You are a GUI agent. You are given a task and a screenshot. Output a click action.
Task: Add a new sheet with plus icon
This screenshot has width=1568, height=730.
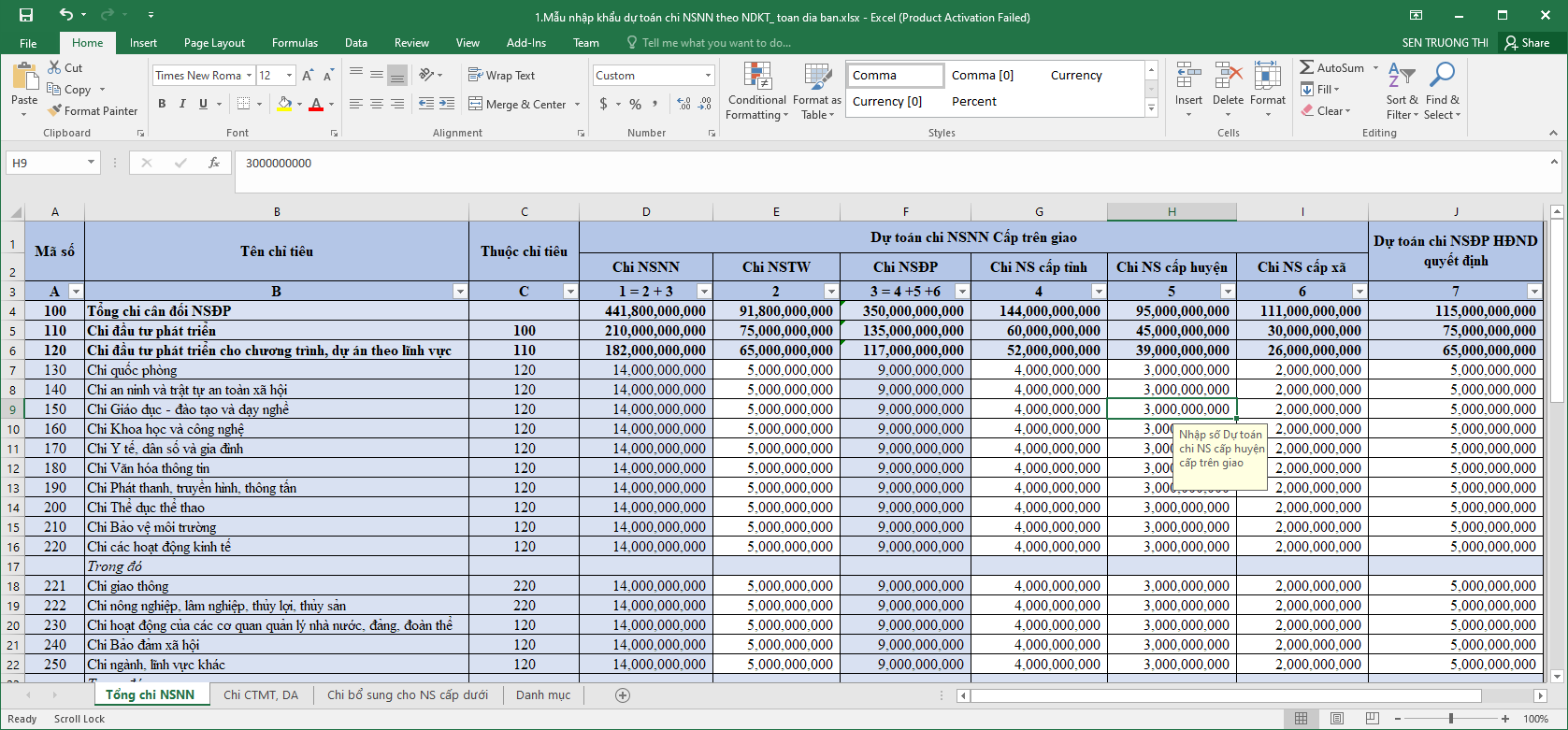point(623,695)
